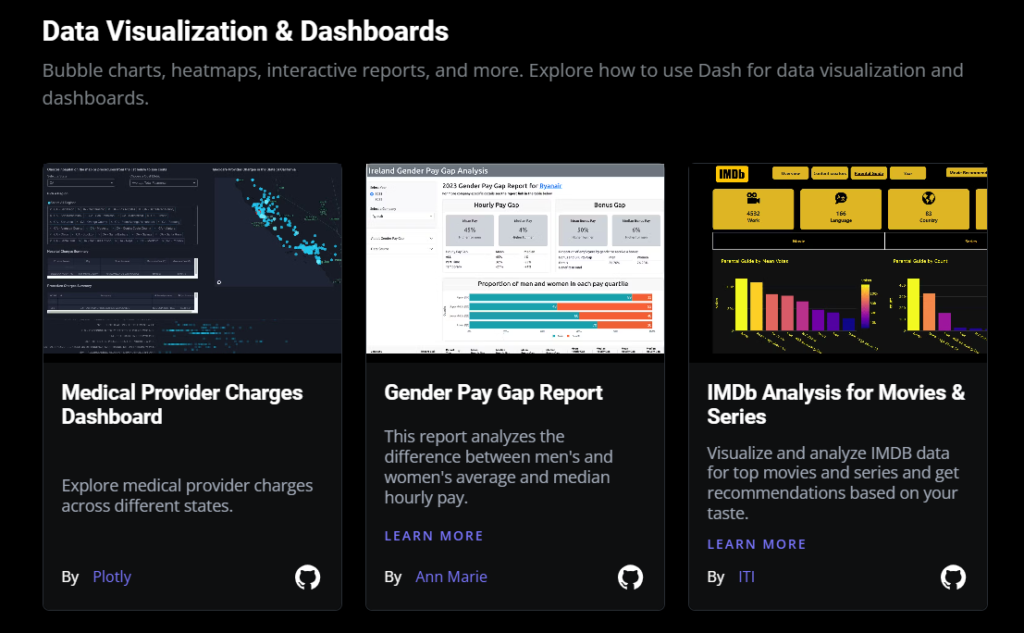Open GitHub repo for Medical Provider Charges Dashboard
Image resolution: width=1024 pixels, height=633 pixels.
click(x=307, y=577)
